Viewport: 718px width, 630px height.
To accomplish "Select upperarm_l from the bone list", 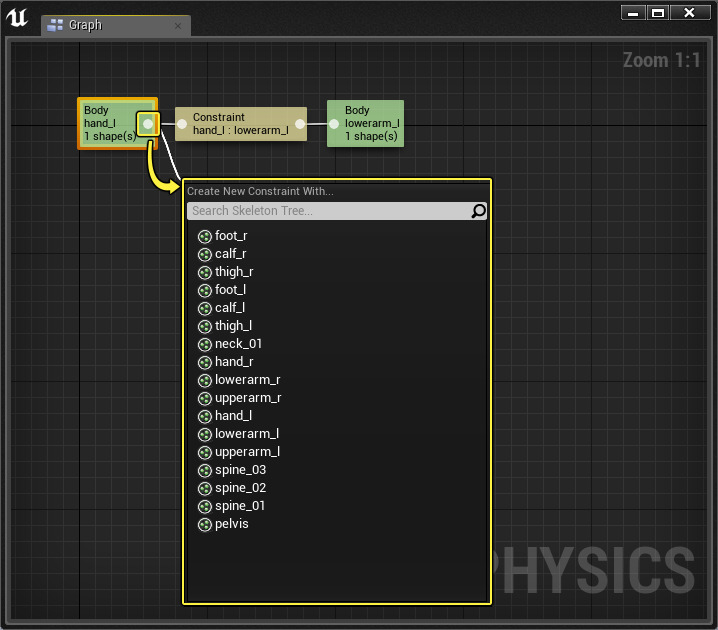I will pyautogui.click(x=247, y=452).
